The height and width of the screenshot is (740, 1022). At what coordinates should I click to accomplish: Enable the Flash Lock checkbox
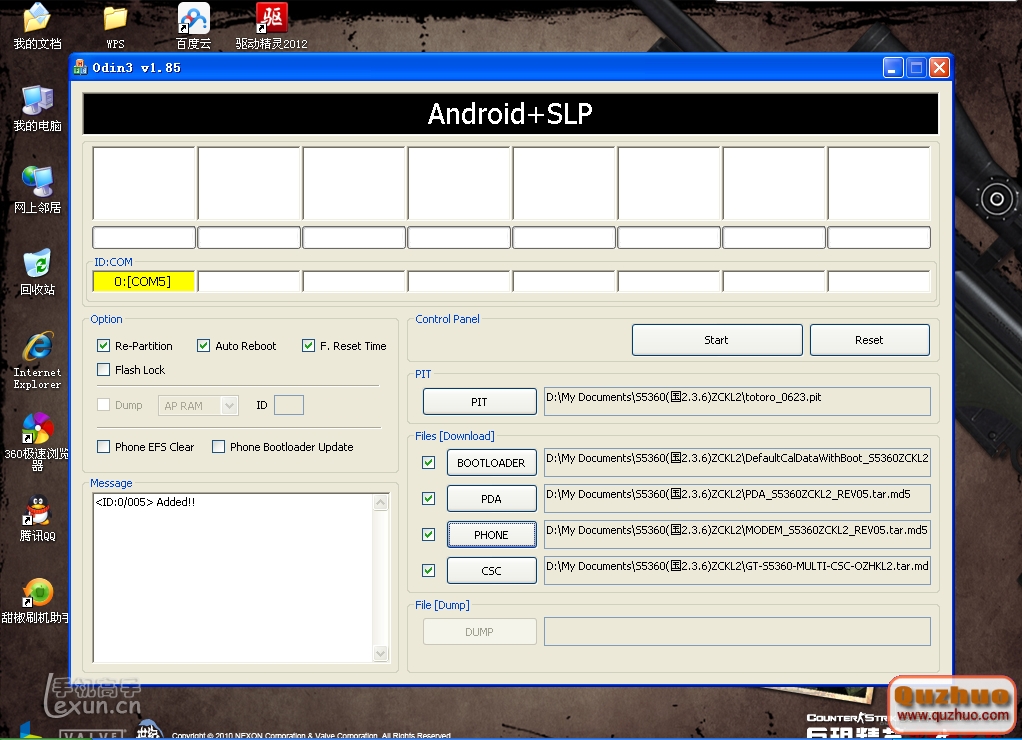click(x=104, y=370)
